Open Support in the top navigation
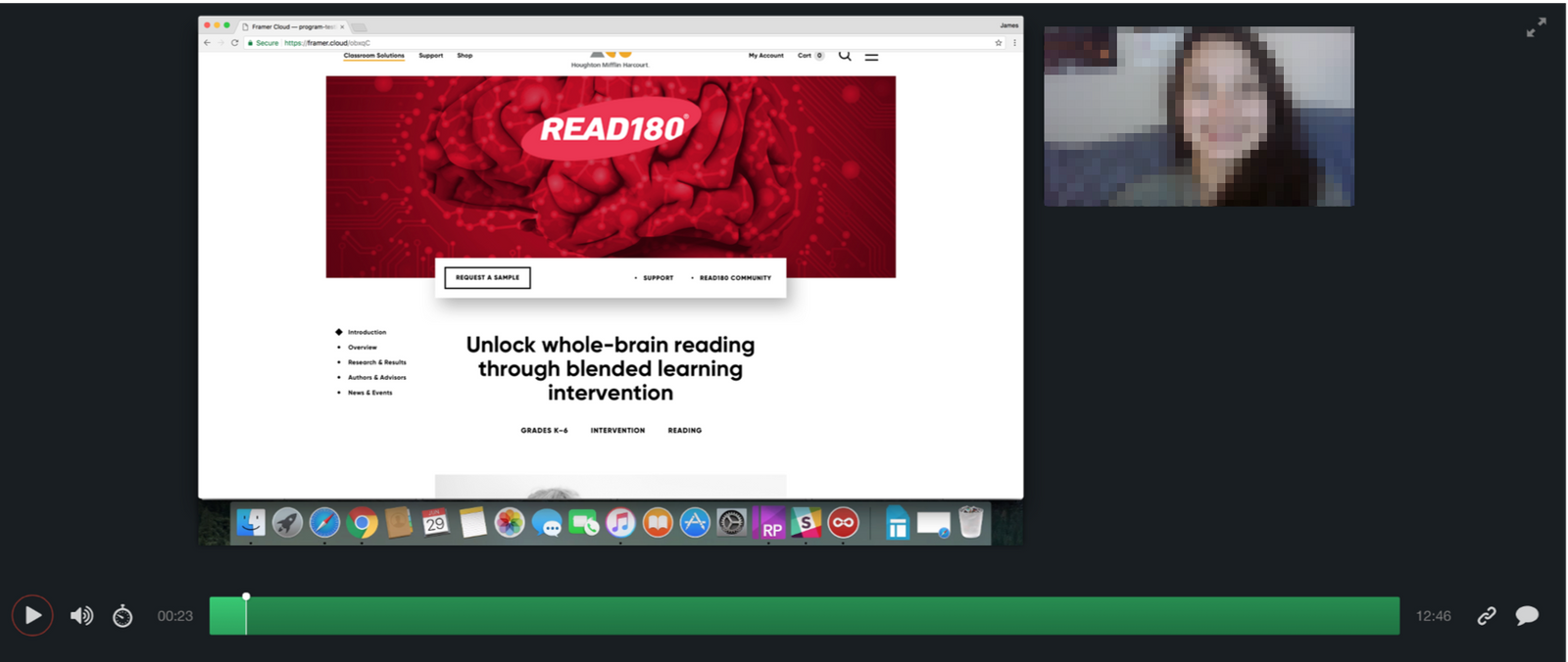The width and height of the screenshot is (1568, 662). pos(431,56)
